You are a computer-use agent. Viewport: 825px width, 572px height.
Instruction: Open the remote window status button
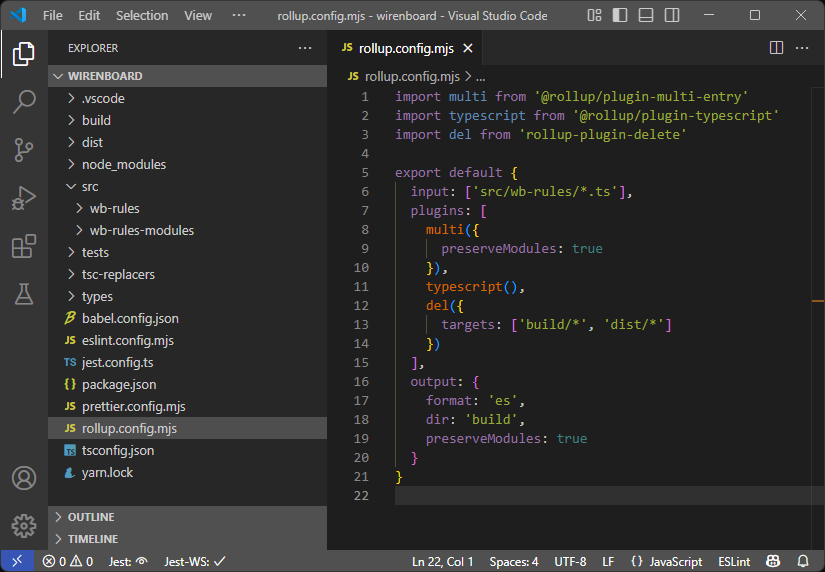(17, 562)
